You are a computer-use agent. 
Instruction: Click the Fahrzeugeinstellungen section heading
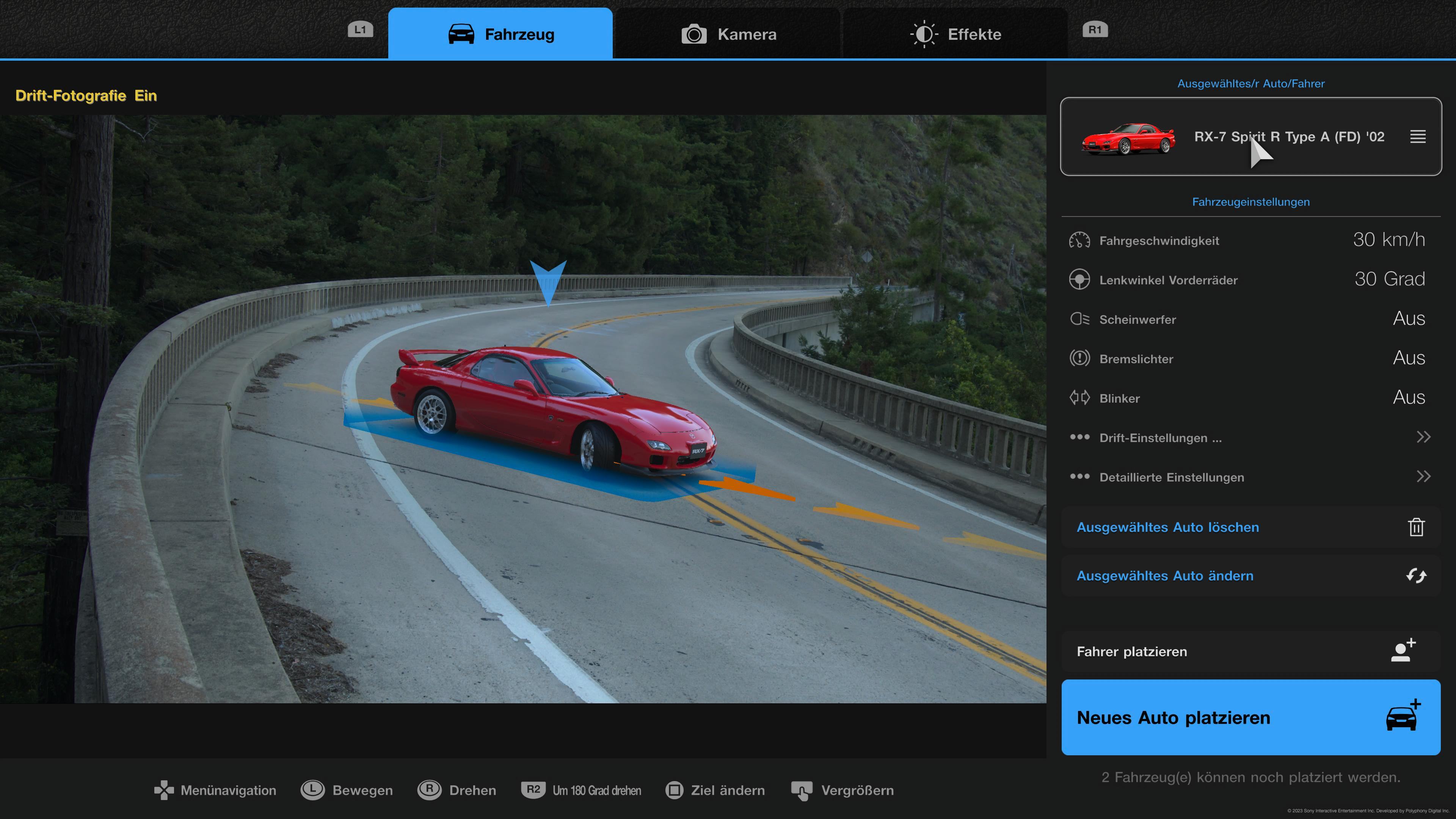pos(1251,202)
